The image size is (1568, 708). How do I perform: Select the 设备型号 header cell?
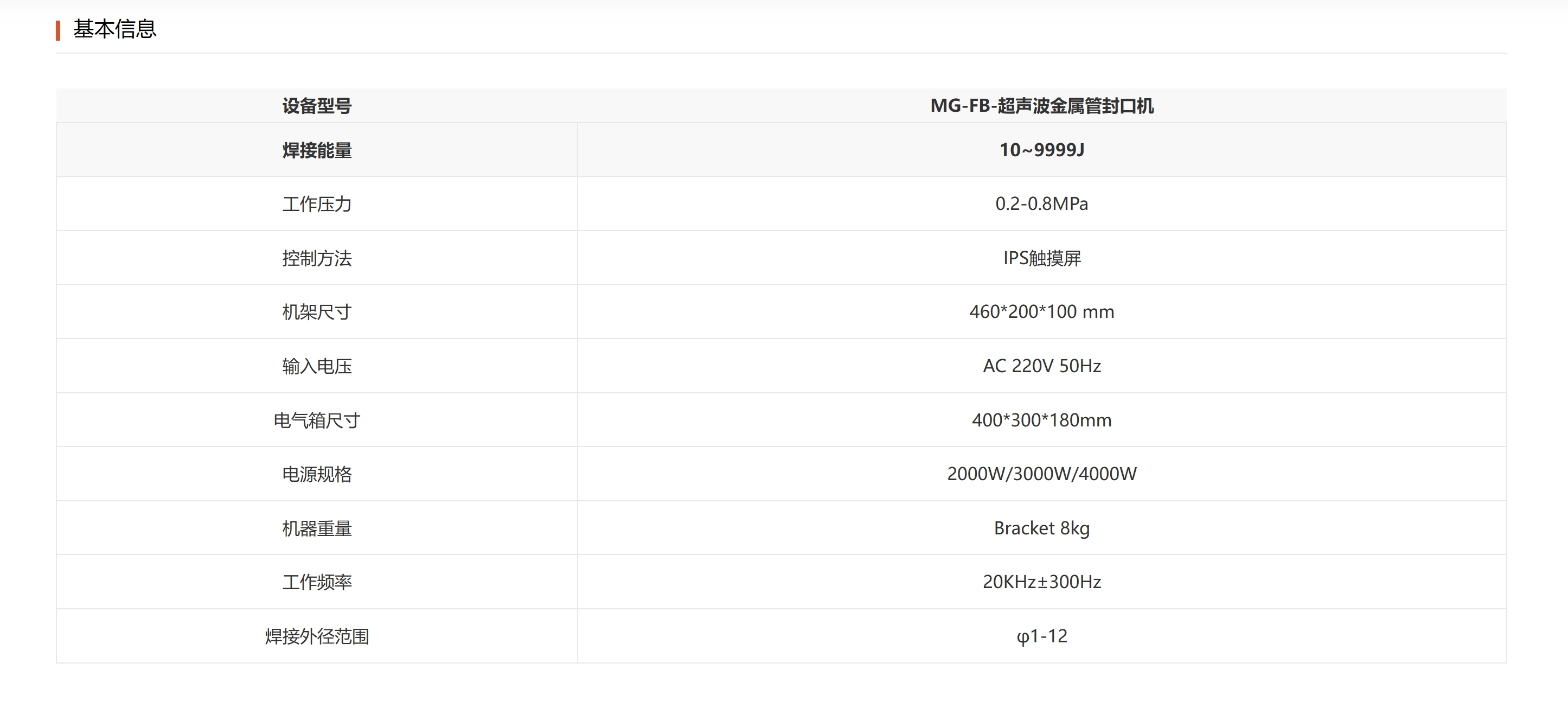coord(317,106)
